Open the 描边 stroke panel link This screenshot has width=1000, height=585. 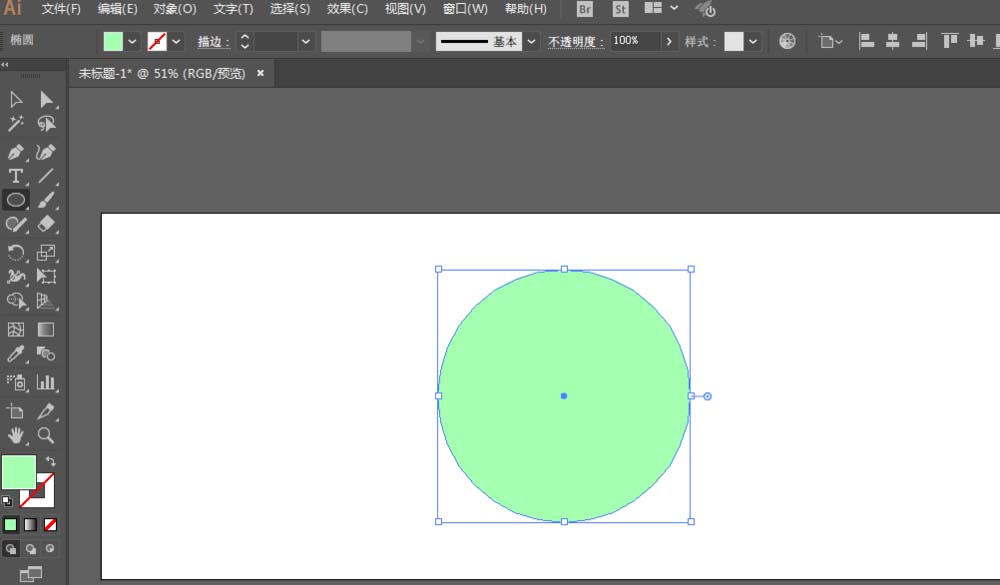(x=213, y=41)
